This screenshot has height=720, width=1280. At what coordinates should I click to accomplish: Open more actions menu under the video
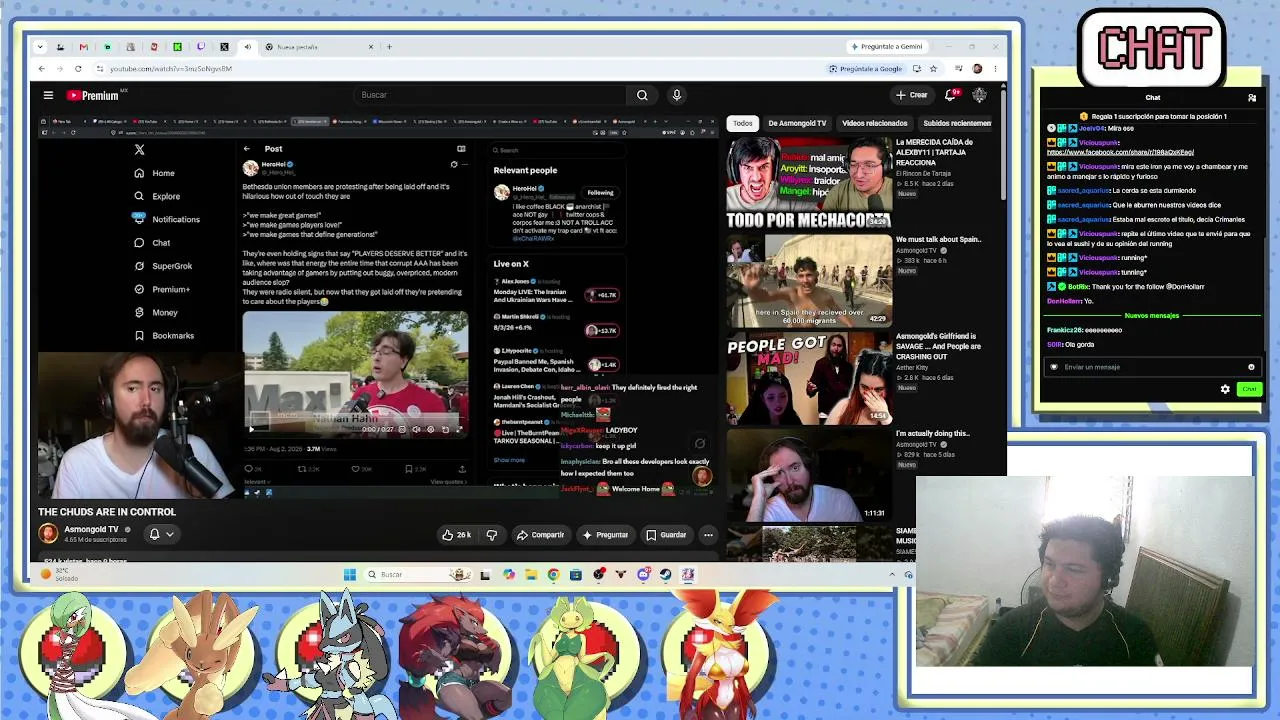coord(708,535)
